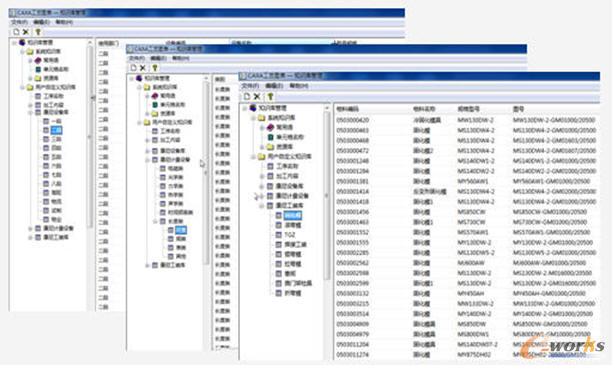Click the new document icon in the middle window toolbar

[x=133, y=68]
